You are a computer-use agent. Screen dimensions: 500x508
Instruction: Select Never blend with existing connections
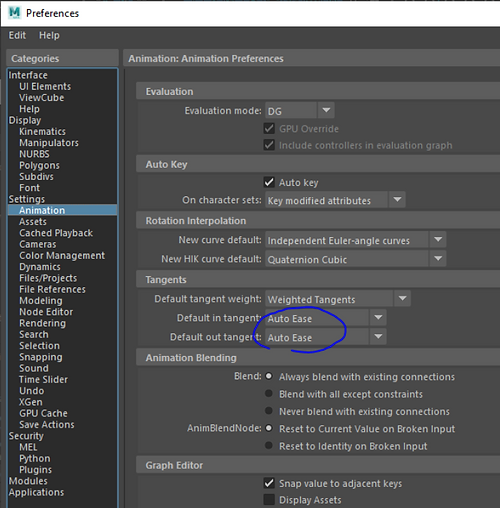269,411
